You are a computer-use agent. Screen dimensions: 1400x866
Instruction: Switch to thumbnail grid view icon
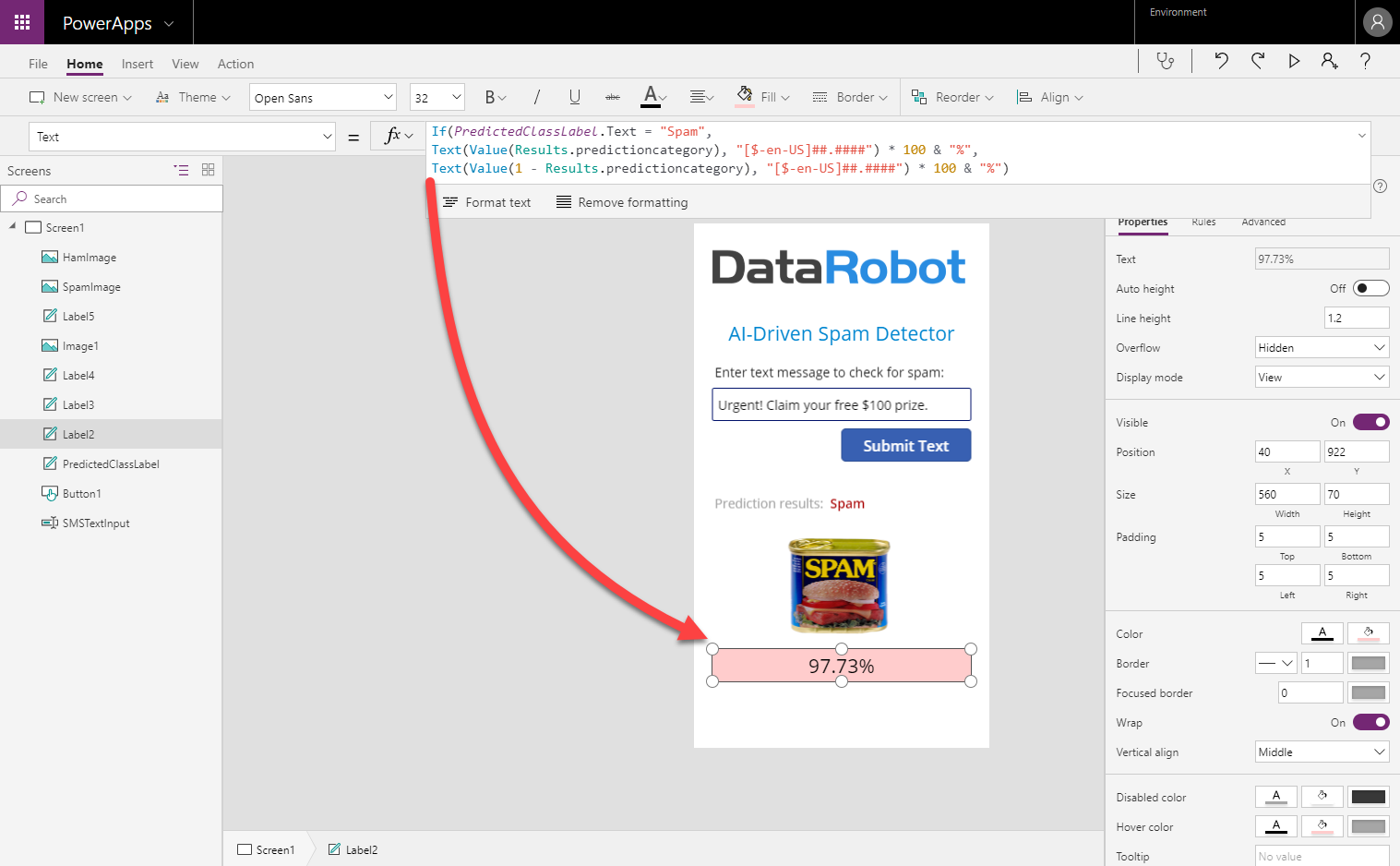pyautogui.click(x=208, y=170)
